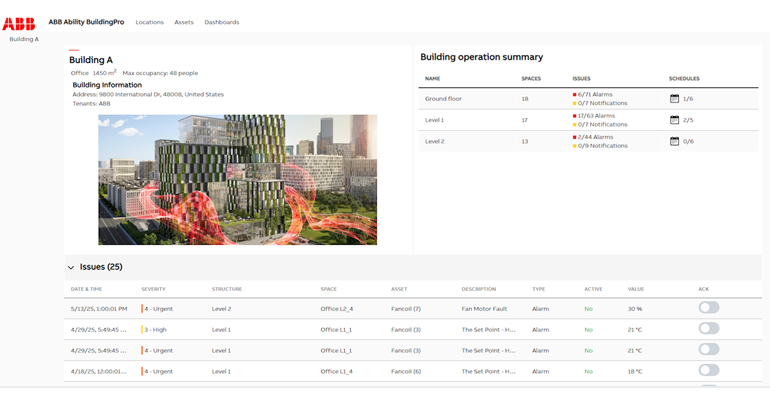Open the Dashboards menu
770x400 pixels.
pos(221,22)
